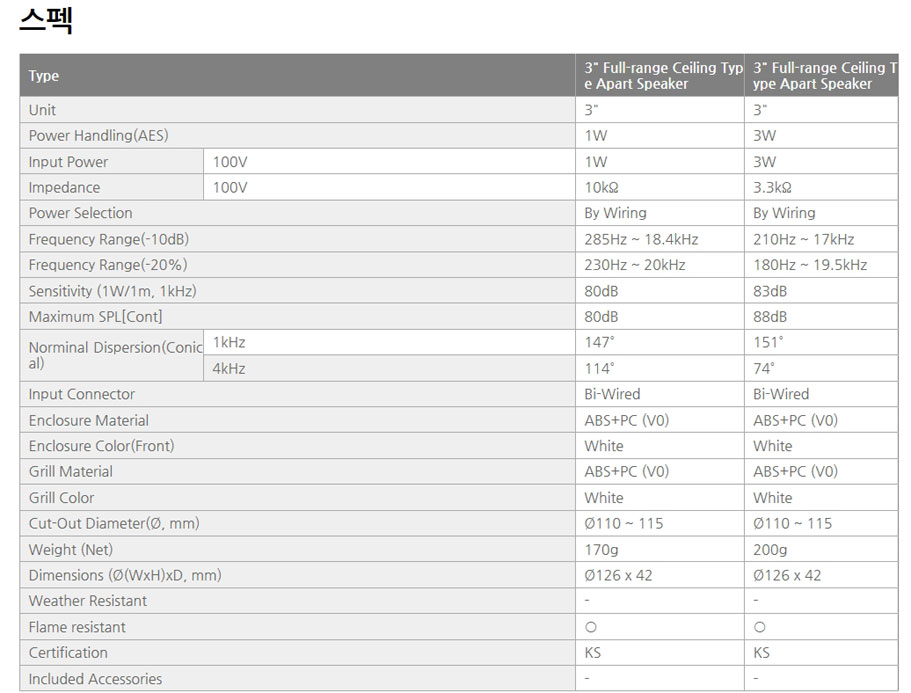Select the first speaker column header
The image size is (911, 693).
tap(663, 76)
